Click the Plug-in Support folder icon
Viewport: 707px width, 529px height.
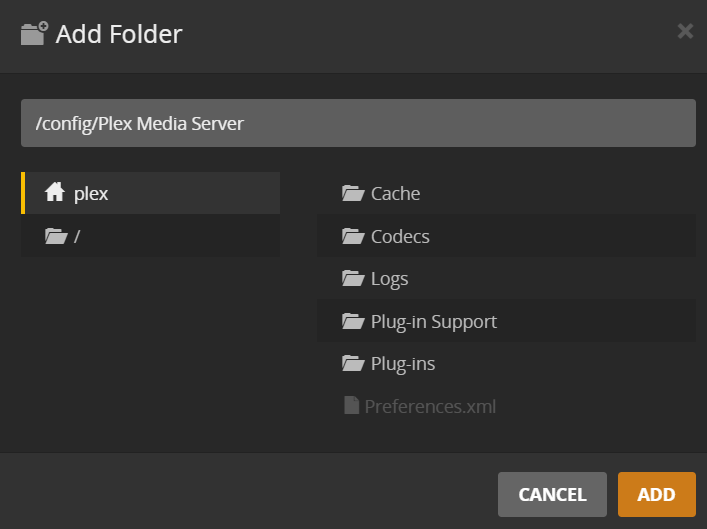coord(353,321)
